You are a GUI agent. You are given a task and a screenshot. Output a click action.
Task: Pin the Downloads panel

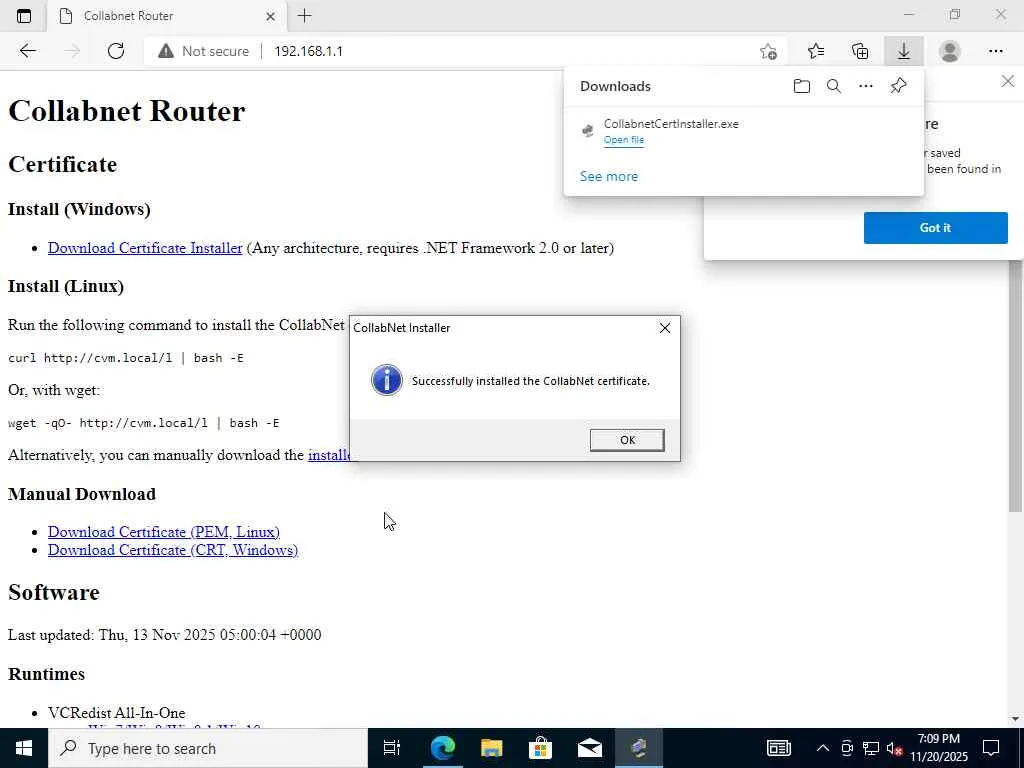(899, 86)
